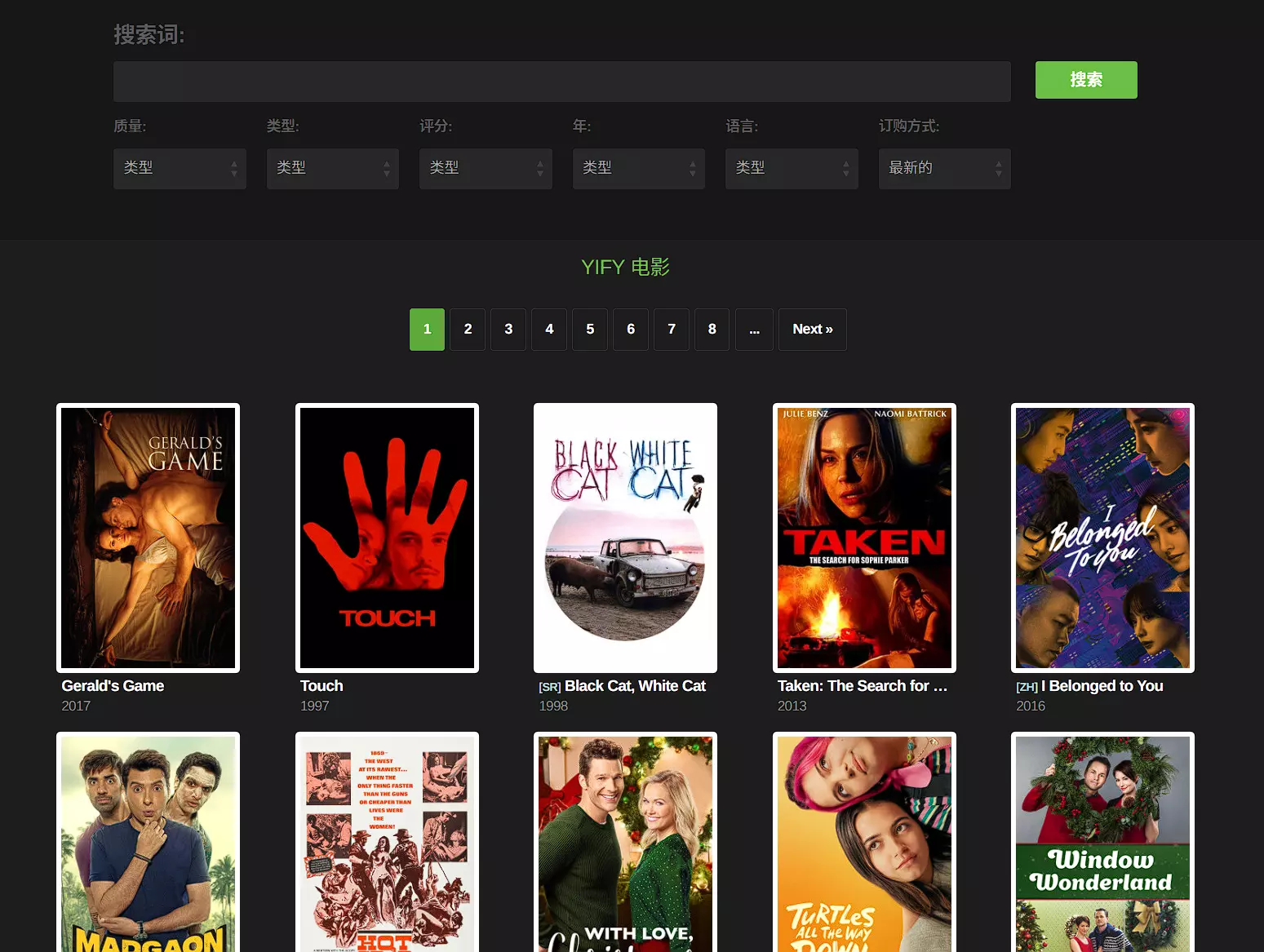The image size is (1264, 952).
Task: Open the Window Wonderland poster
Action: coord(1102,844)
